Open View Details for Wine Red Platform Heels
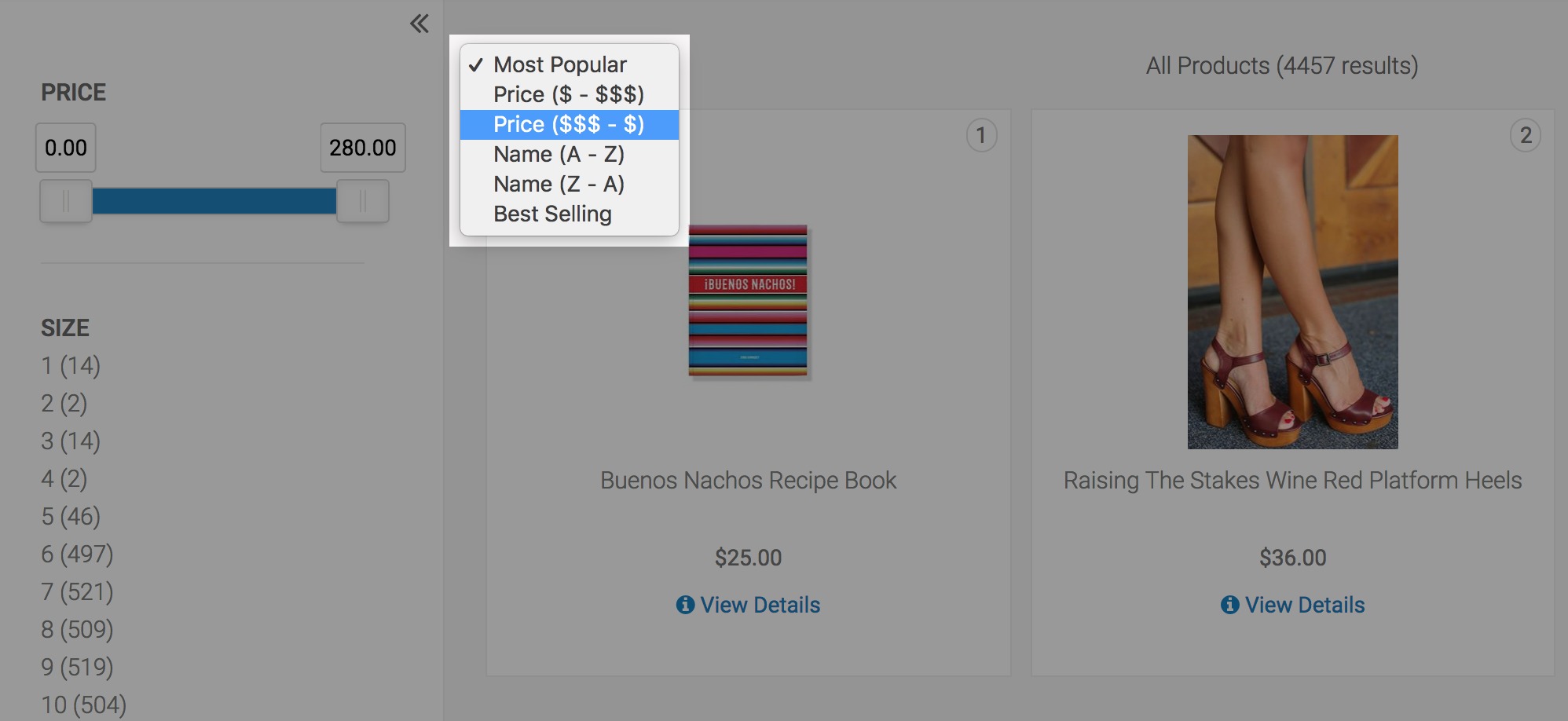 coord(1304,605)
